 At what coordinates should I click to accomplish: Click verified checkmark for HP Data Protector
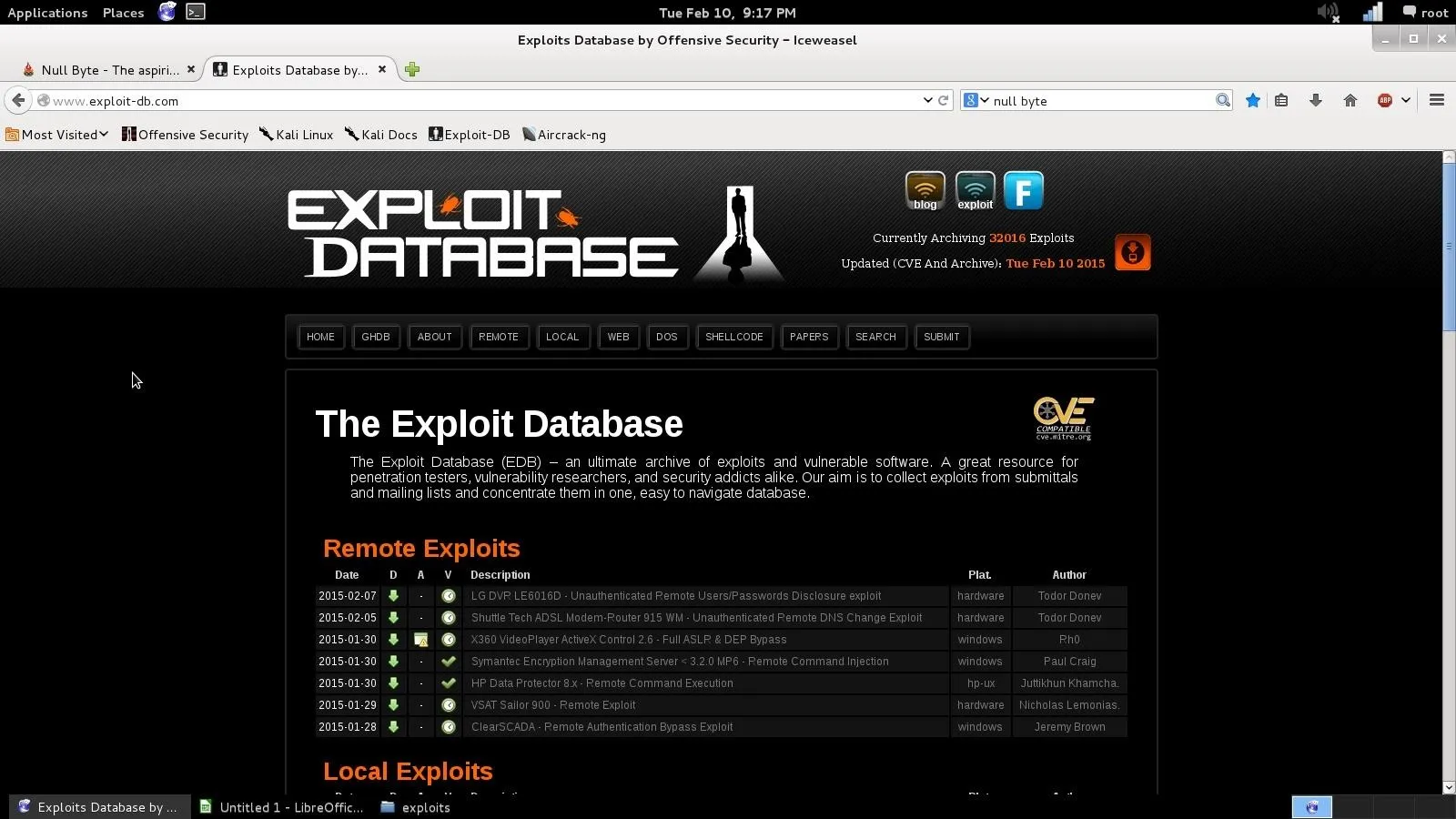click(448, 683)
